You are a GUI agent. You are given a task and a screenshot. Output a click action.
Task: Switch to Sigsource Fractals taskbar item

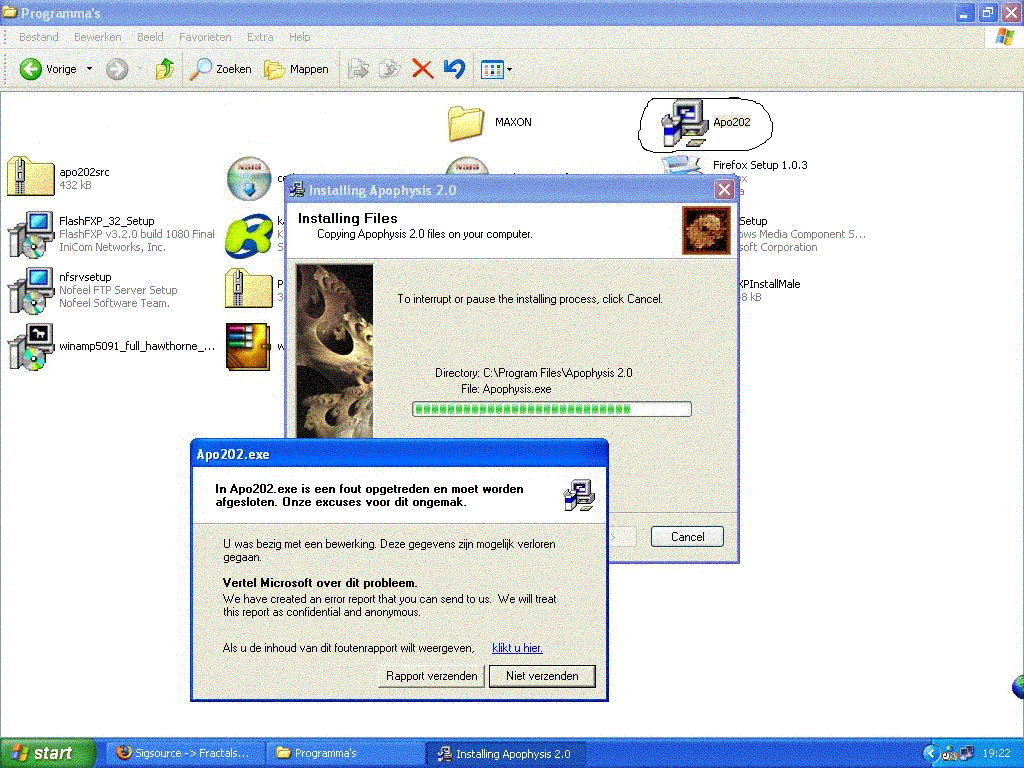pos(183,753)
